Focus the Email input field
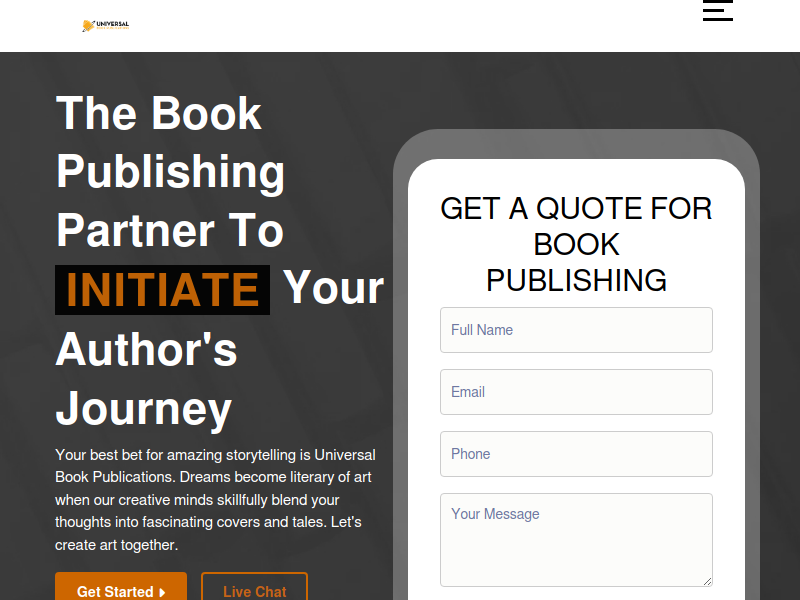Image resolution: width=800 pixels, height=600 pixels. point(576,392)
